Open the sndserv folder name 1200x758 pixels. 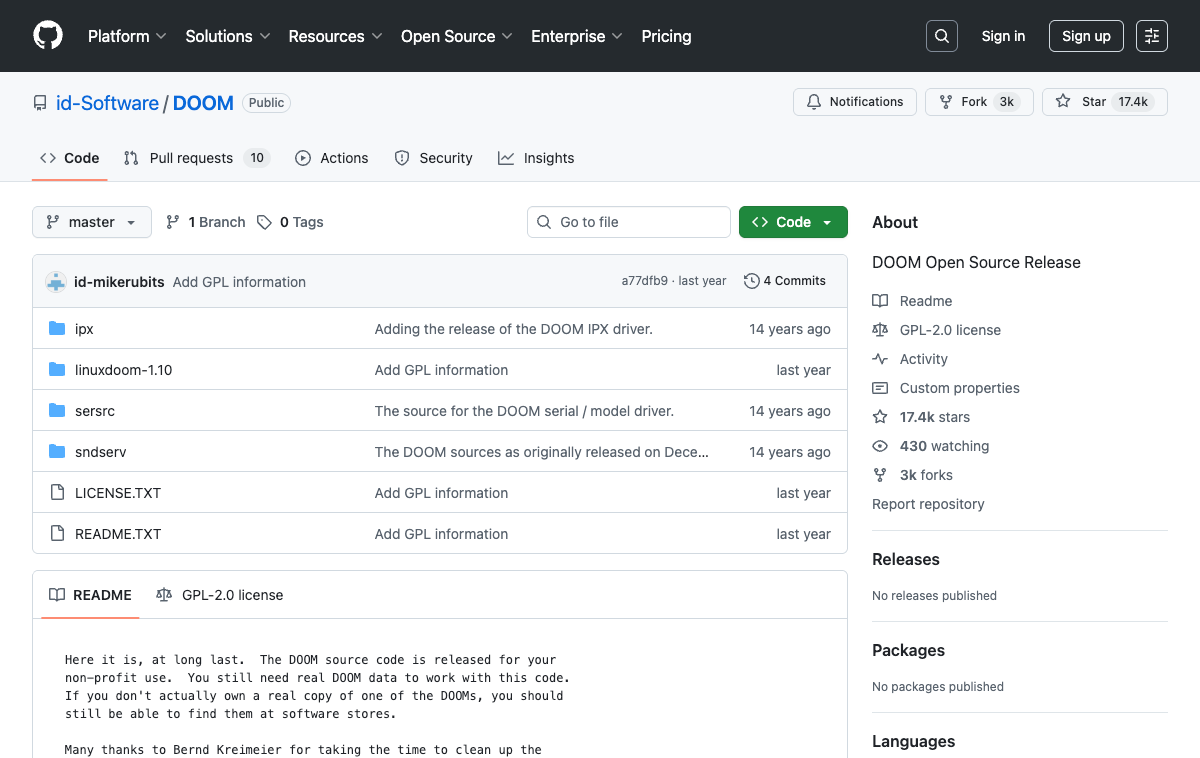coord(101,452)
